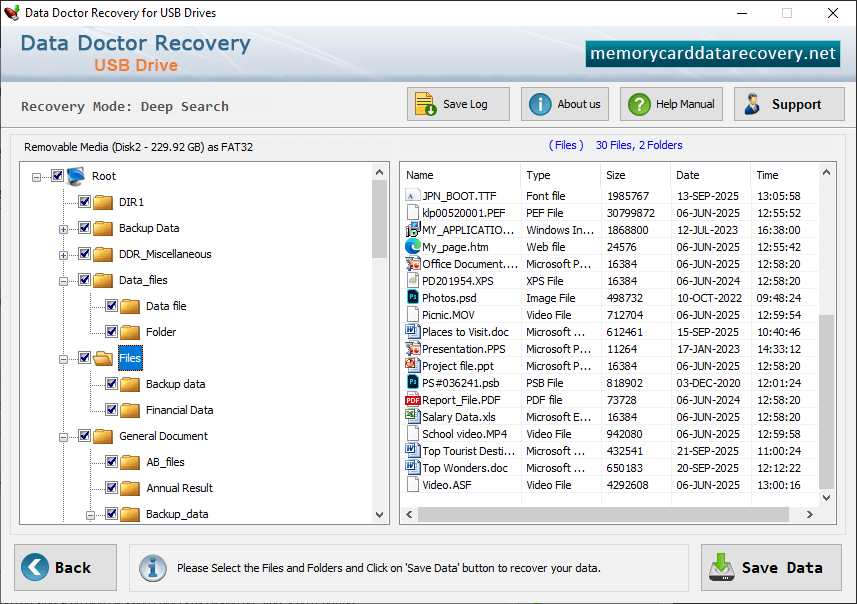Sort file list by Time column
This screenshot has width=857, height=604.
coord(784,175)
